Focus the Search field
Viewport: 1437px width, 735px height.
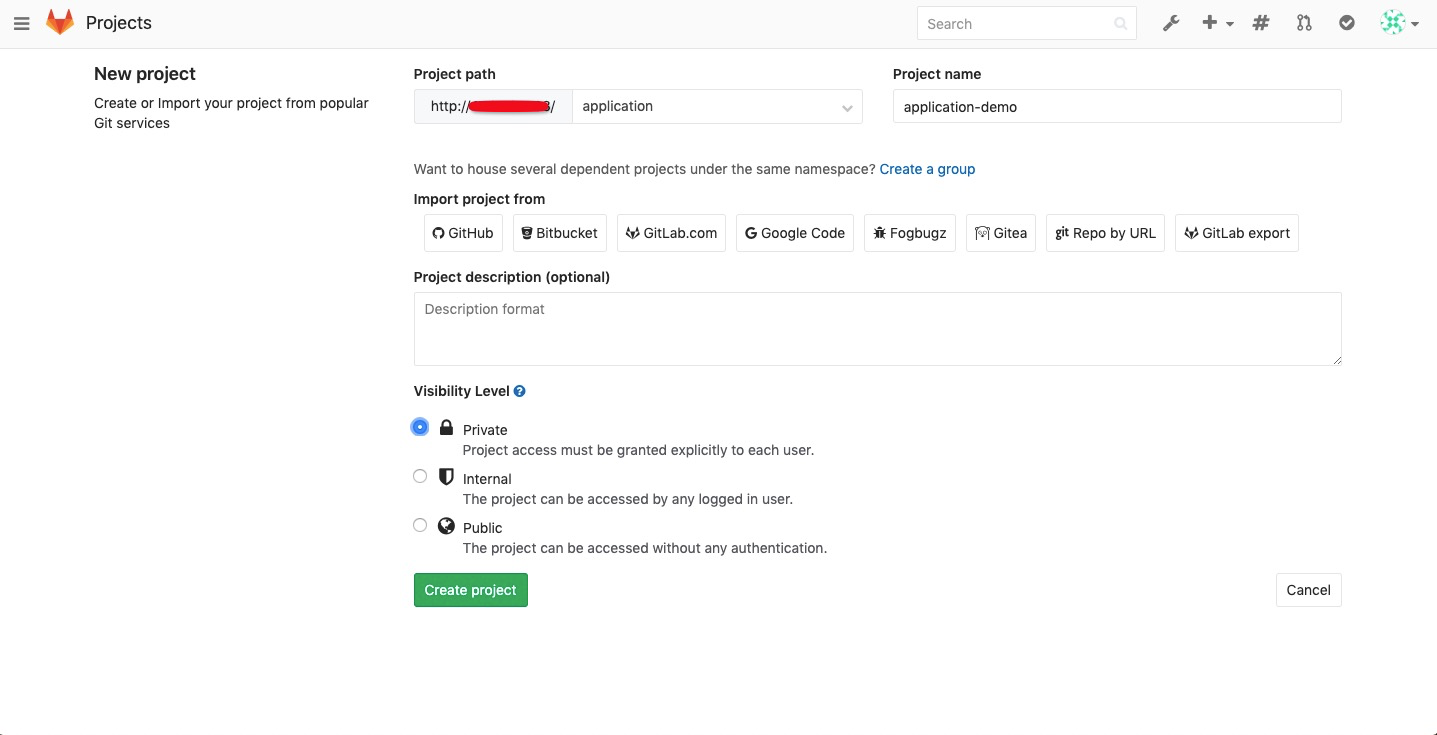(x=1026, y=24)
